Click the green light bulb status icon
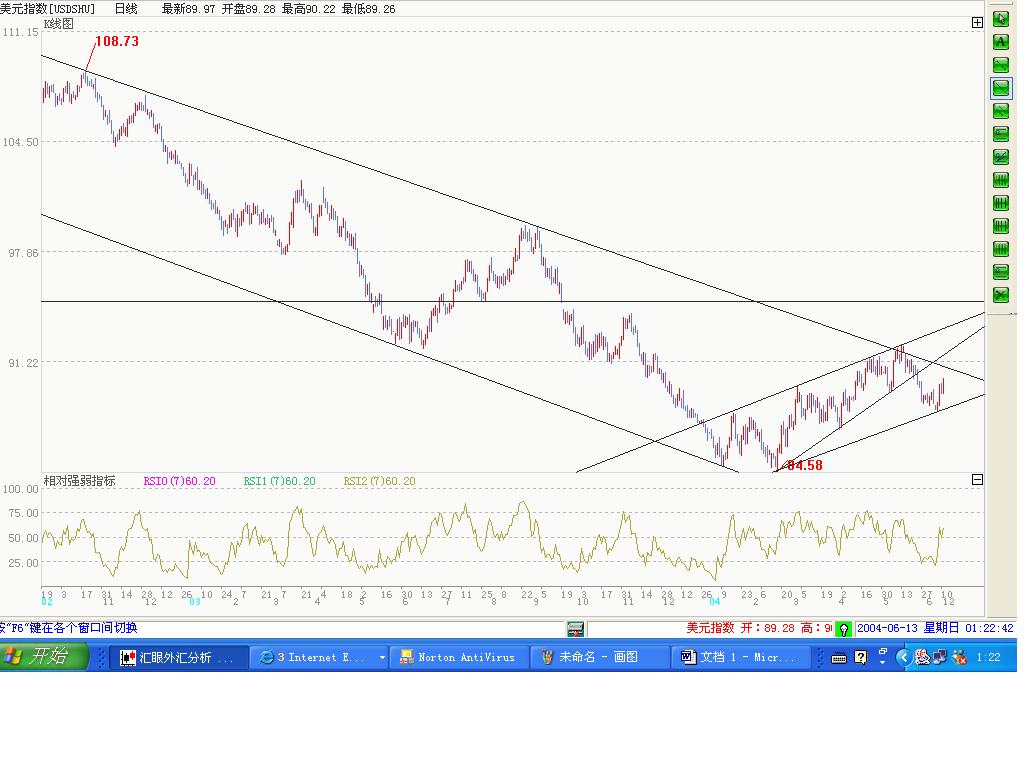Image resolution: width=1024 pixels, height=768 pixels. click(x=843, y=630)
